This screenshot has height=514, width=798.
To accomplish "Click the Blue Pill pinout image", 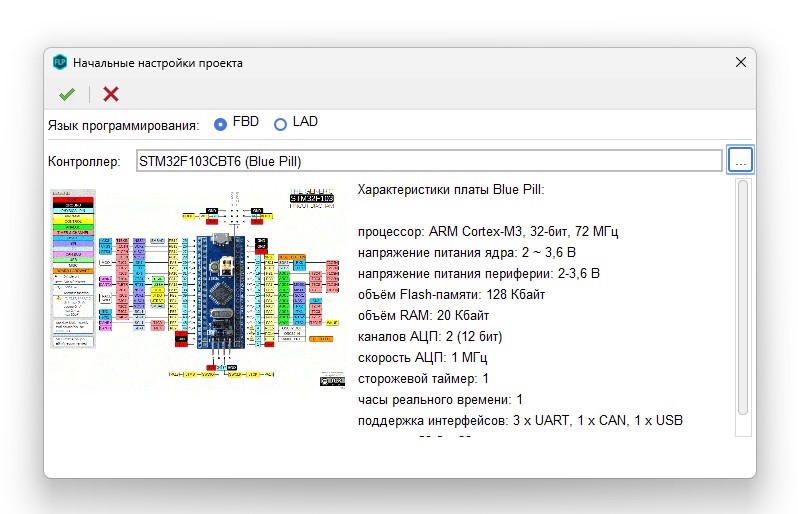I will [198, 289].
